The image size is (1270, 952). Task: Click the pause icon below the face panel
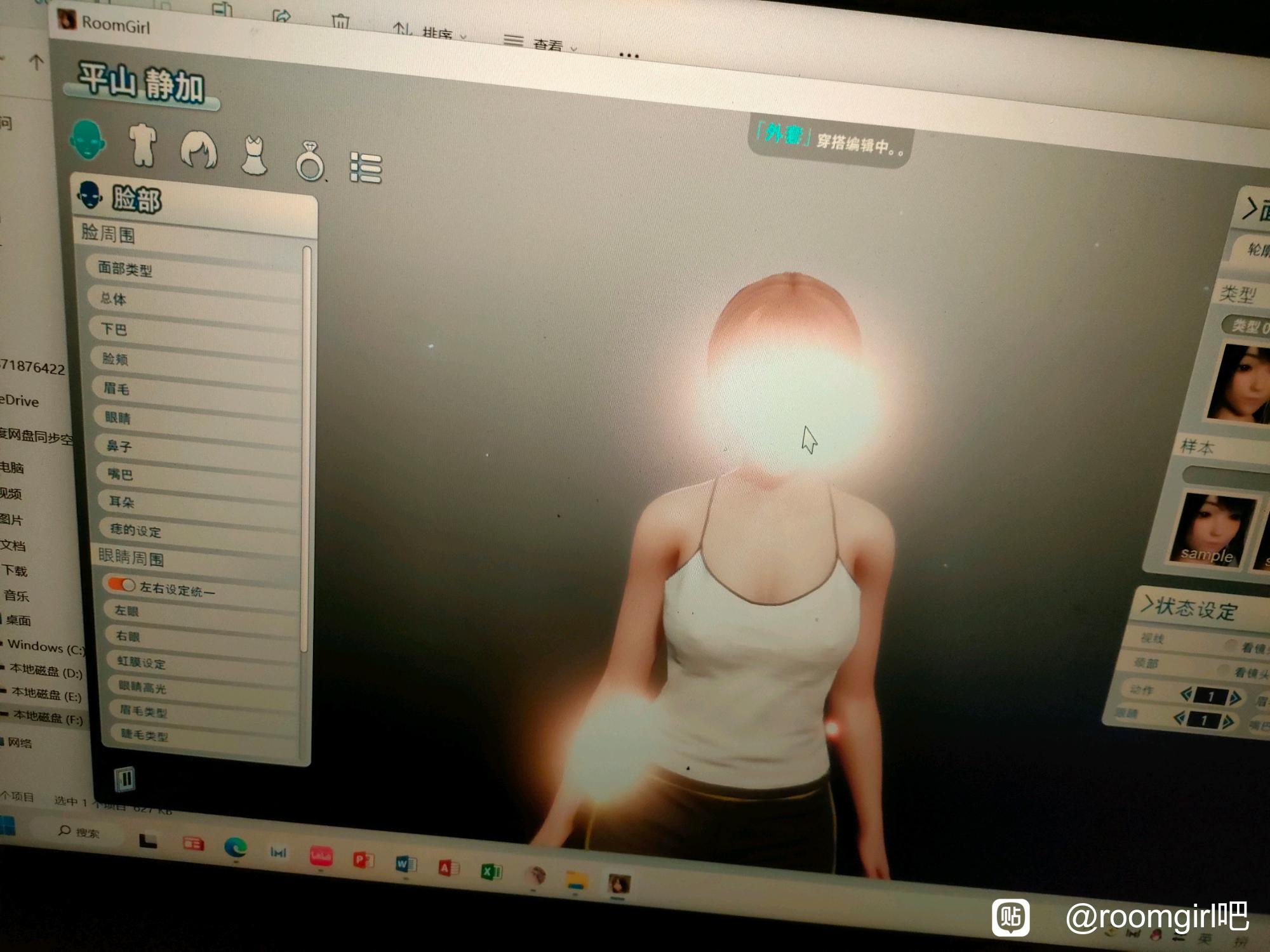coord(124,779)
